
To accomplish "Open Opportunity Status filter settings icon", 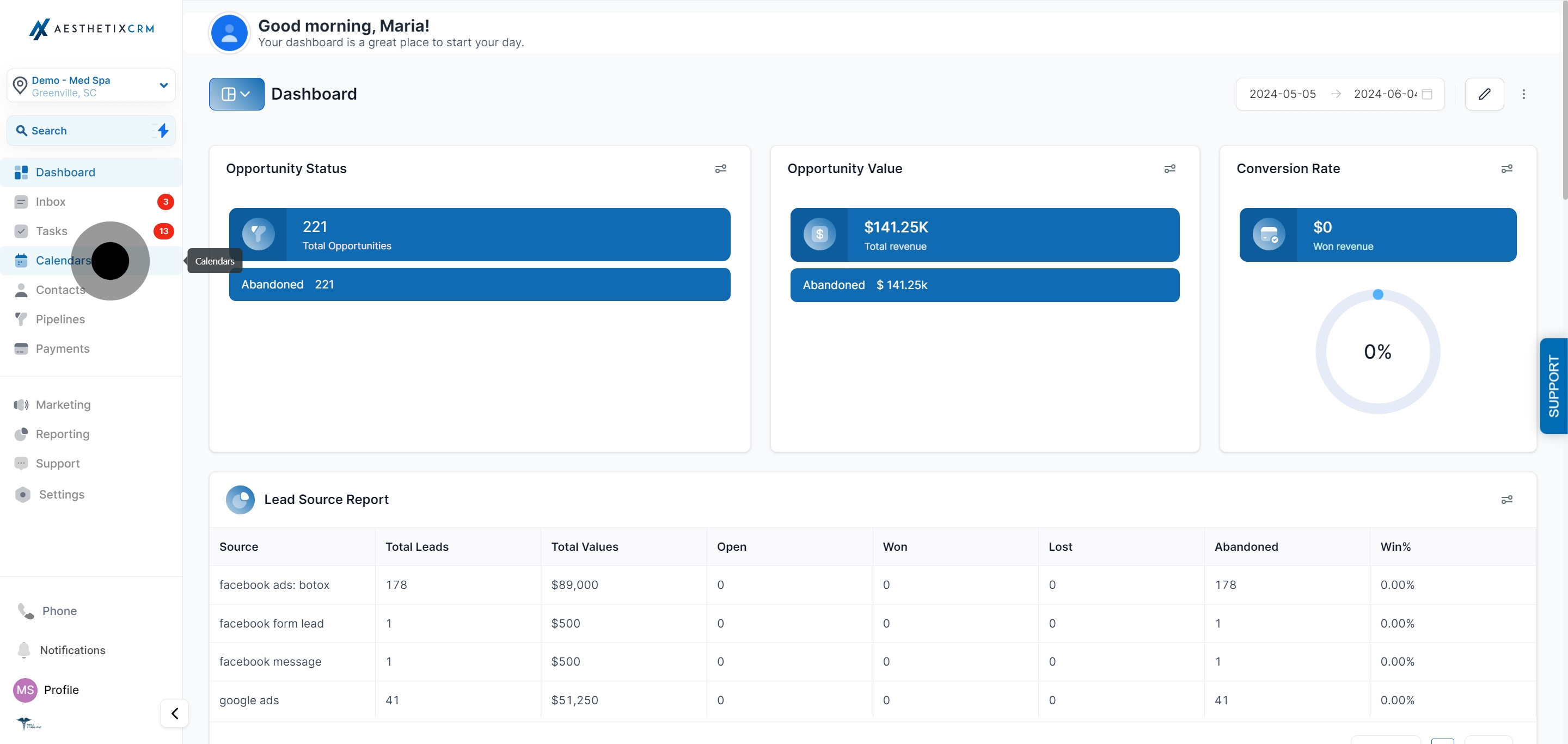I will (x=720, y=169).
